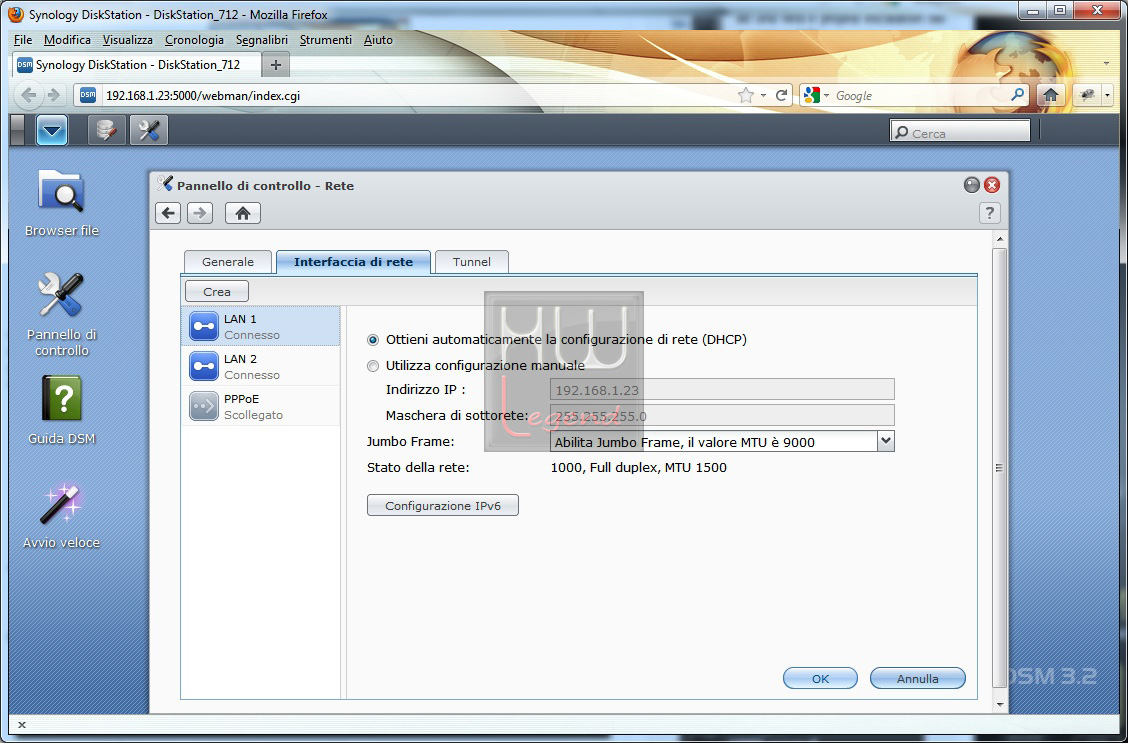Click Firefox browser forward arrow
The width and height of the screenshot is (1128, 743).
[53, 95]
